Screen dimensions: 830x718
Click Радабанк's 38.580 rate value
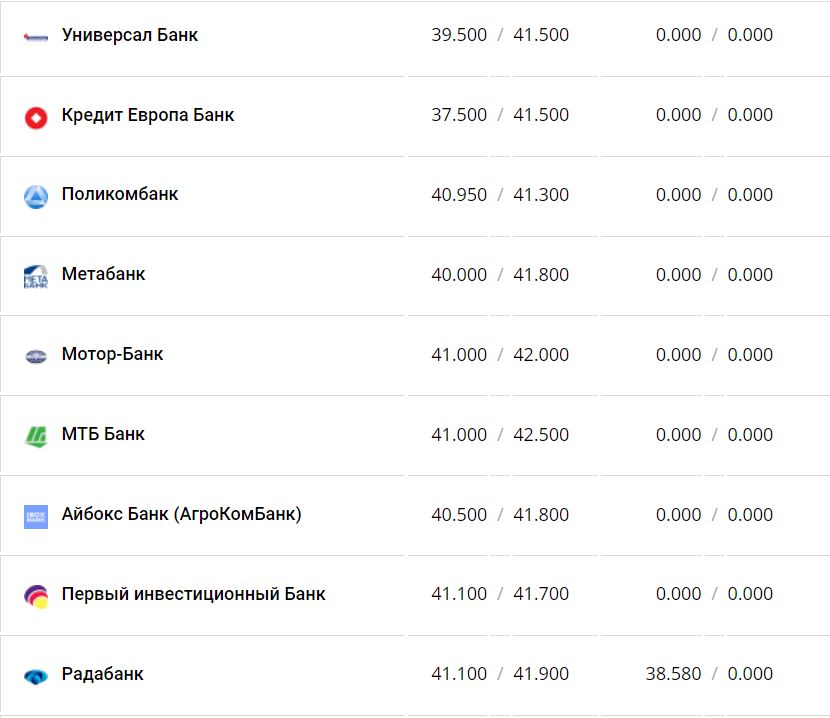point(673,674)
